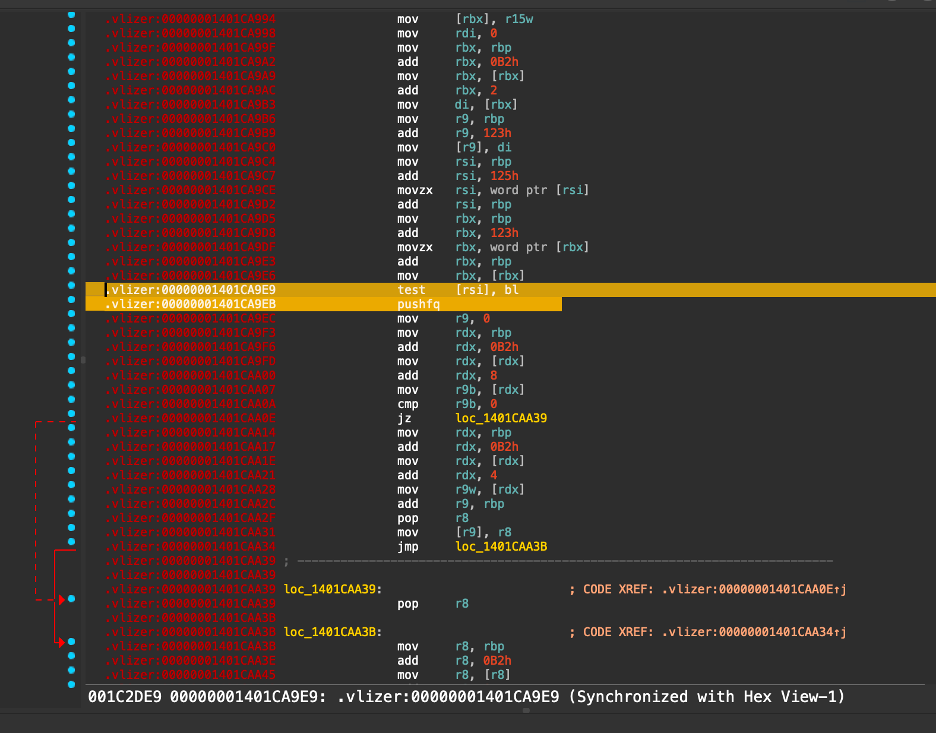Select the loc_1401CAA3B: label
The image size is (936, 734).
coord(333,632)
